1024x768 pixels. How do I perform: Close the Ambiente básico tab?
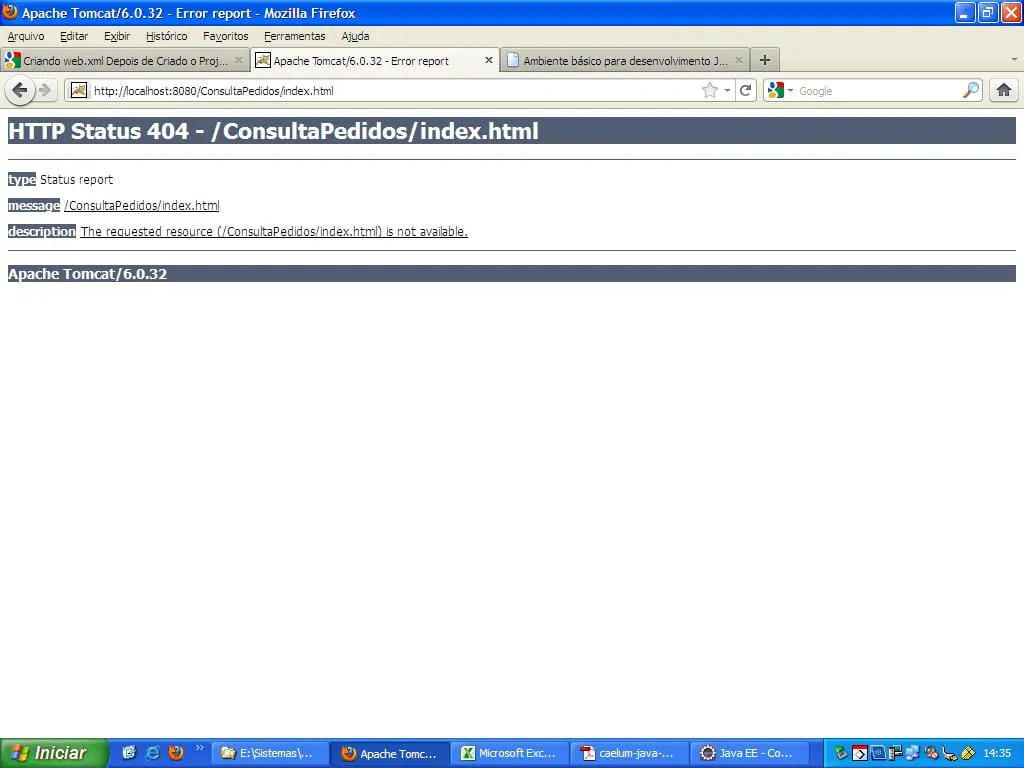click(x=739, y=60)
